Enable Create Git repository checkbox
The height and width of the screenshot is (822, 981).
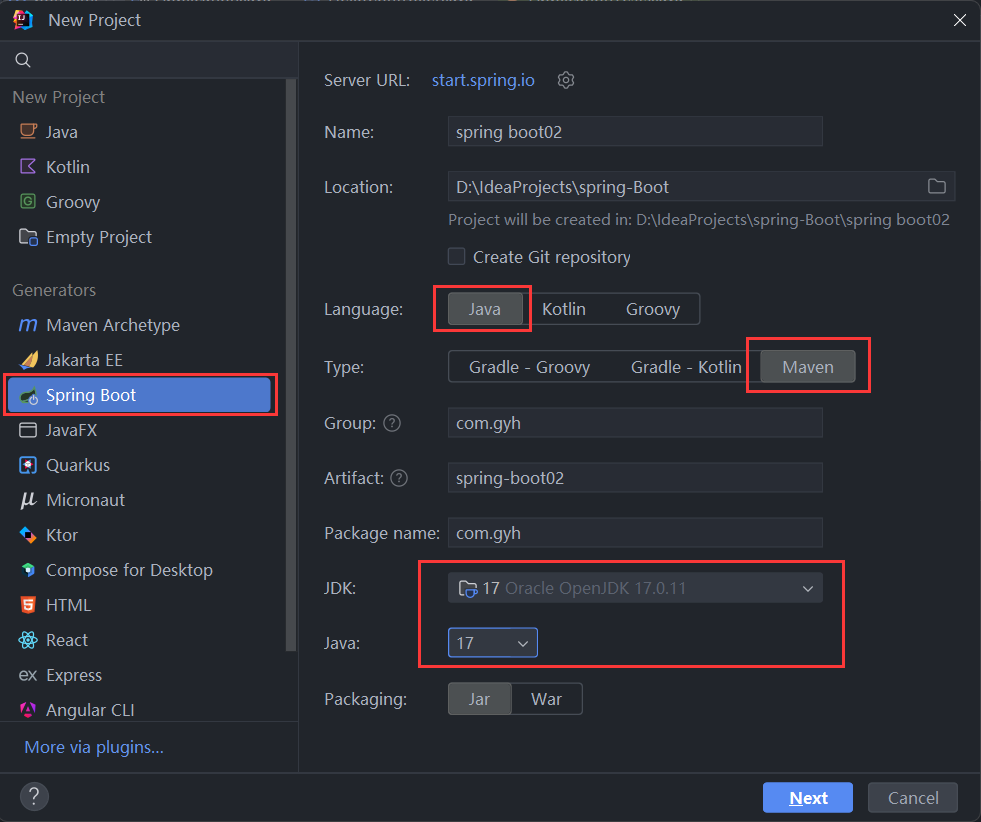[x=457, y=256]
